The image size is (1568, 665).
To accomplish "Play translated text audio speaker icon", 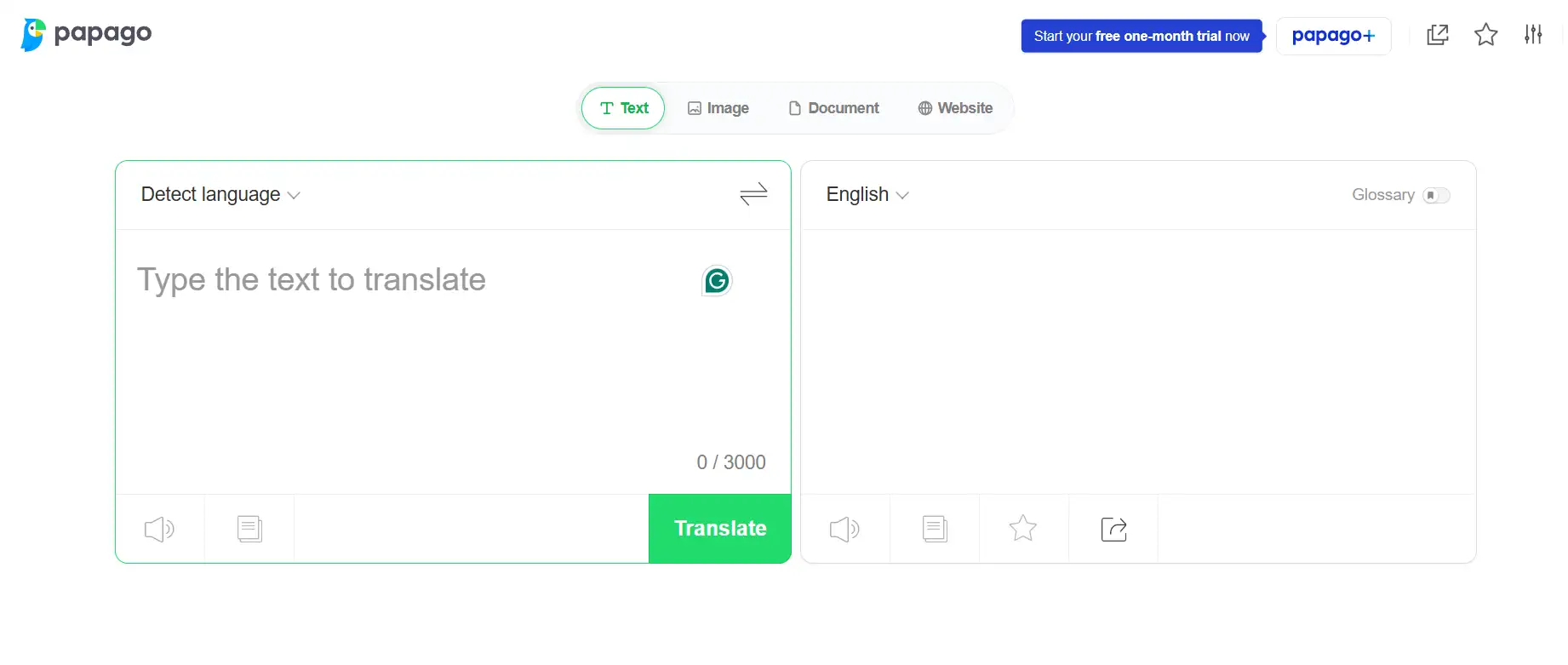I will click(x=845, y=529).
